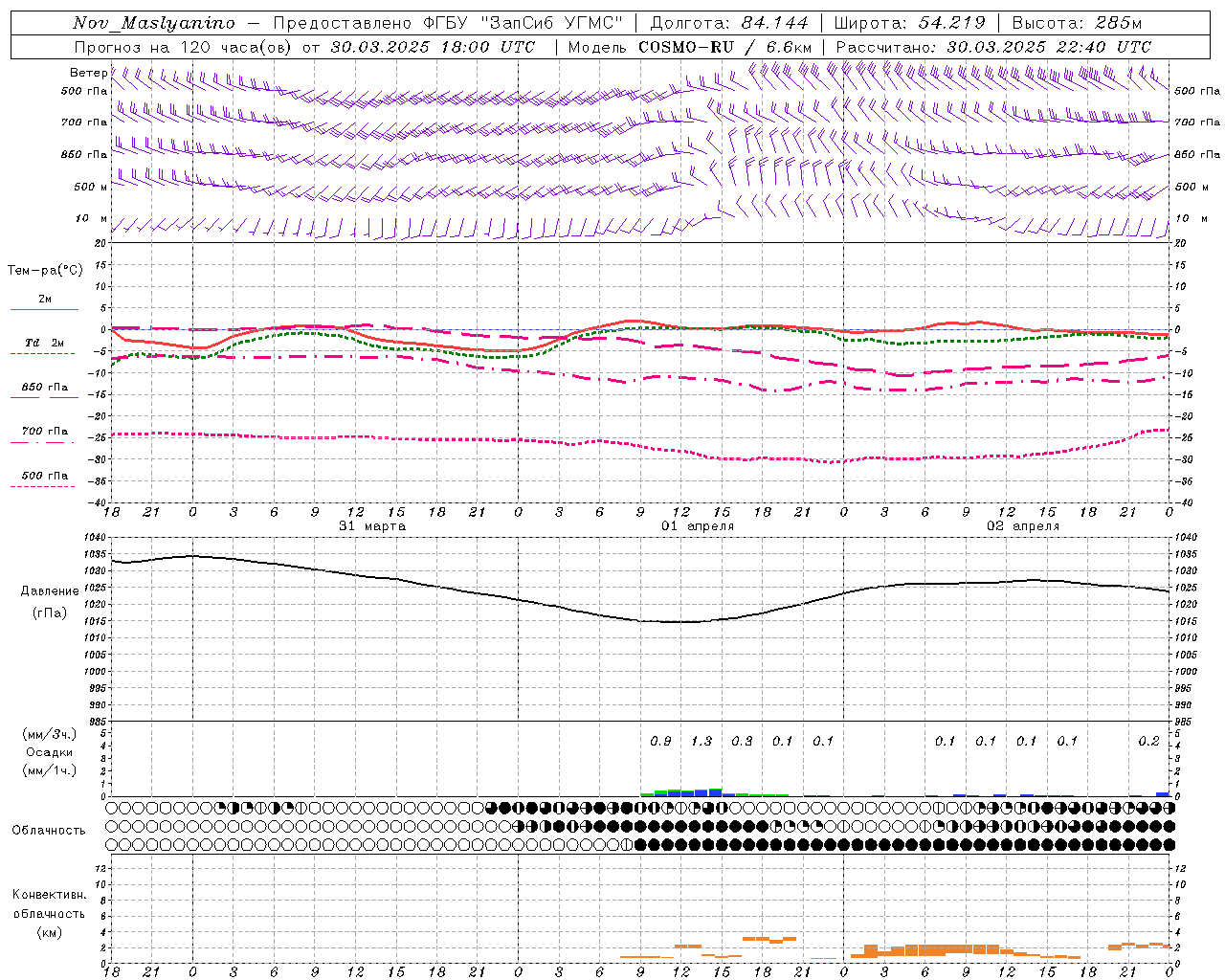The width and height of the screenshot is (1225, 980).
Task: Click the '31 марта' date label
Action: 372,526
